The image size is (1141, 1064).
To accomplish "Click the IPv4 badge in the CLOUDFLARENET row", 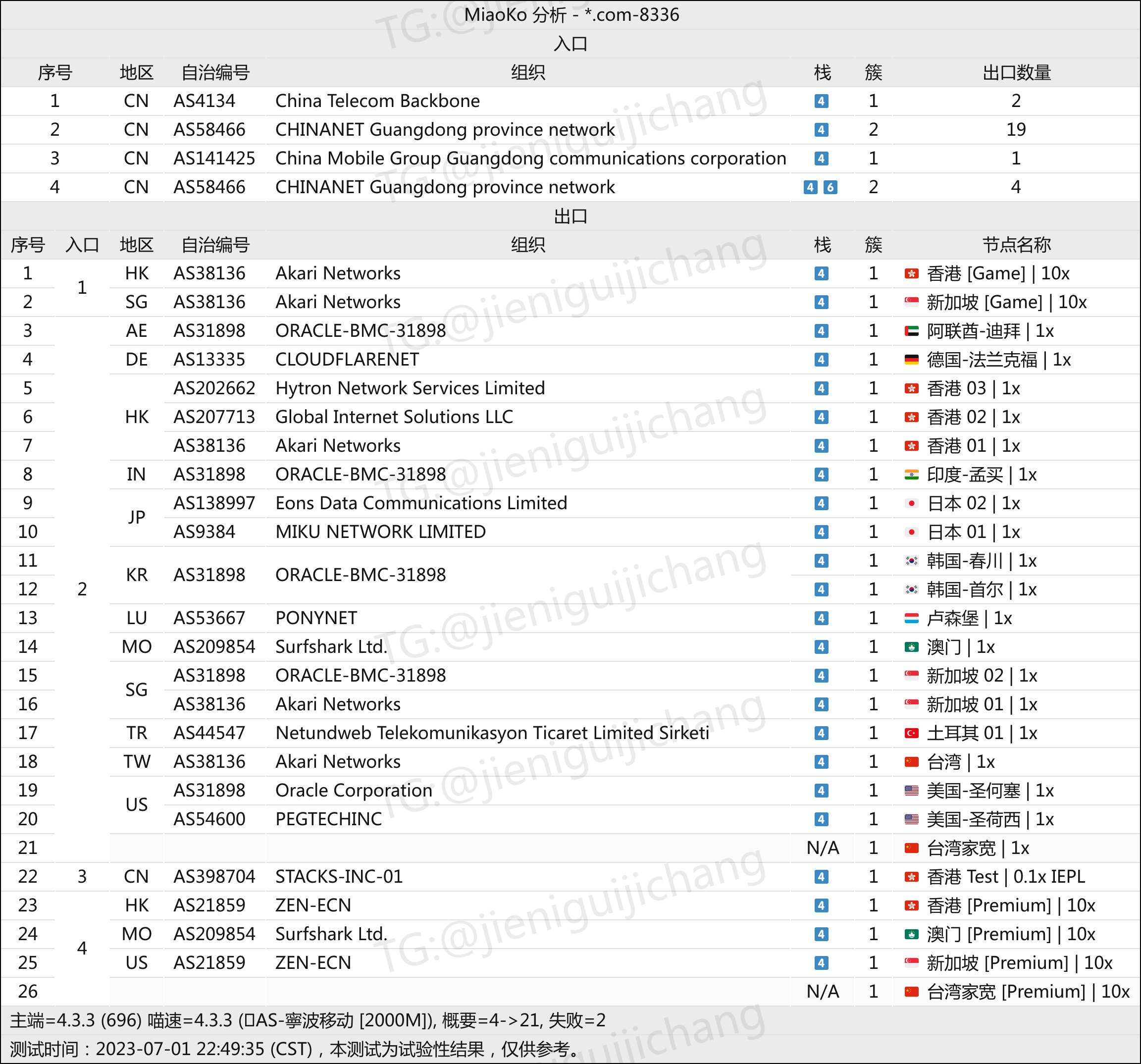I will 821,360.
